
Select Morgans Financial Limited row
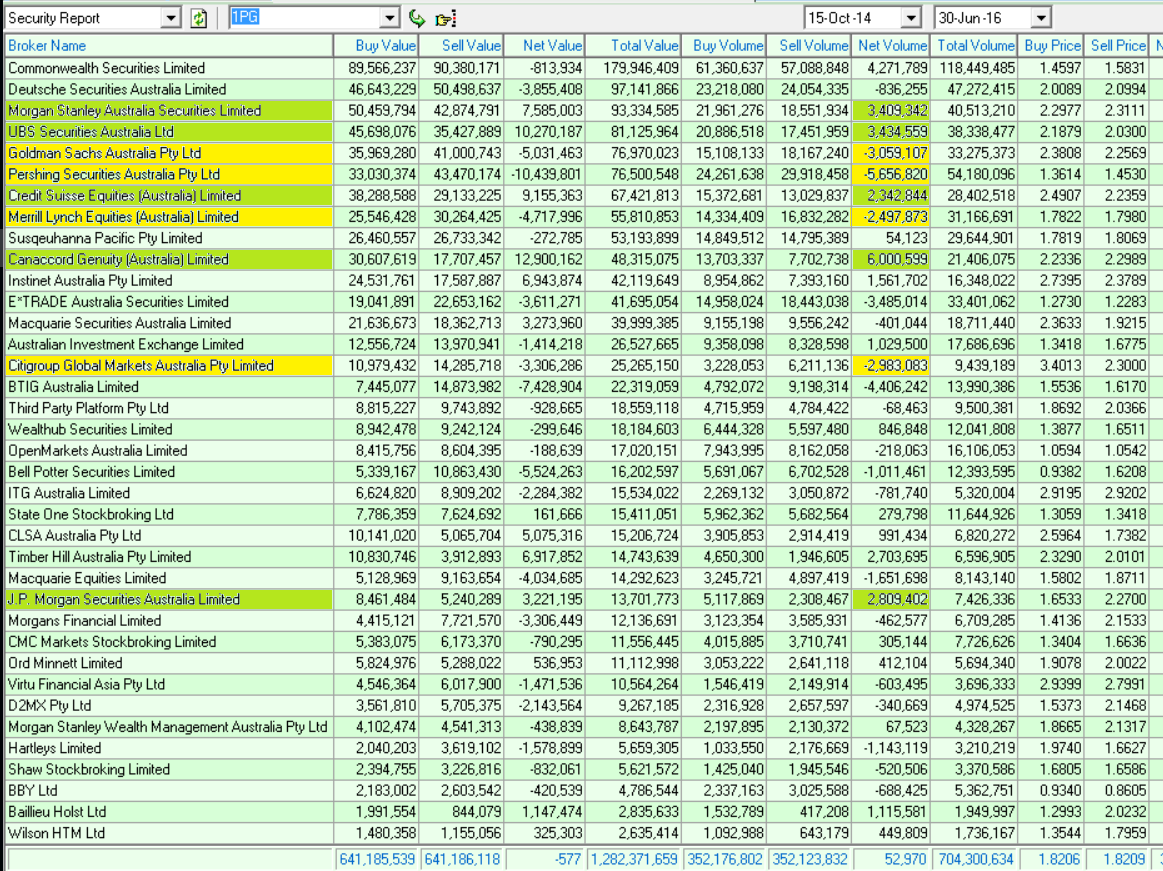tap(168, 621)
